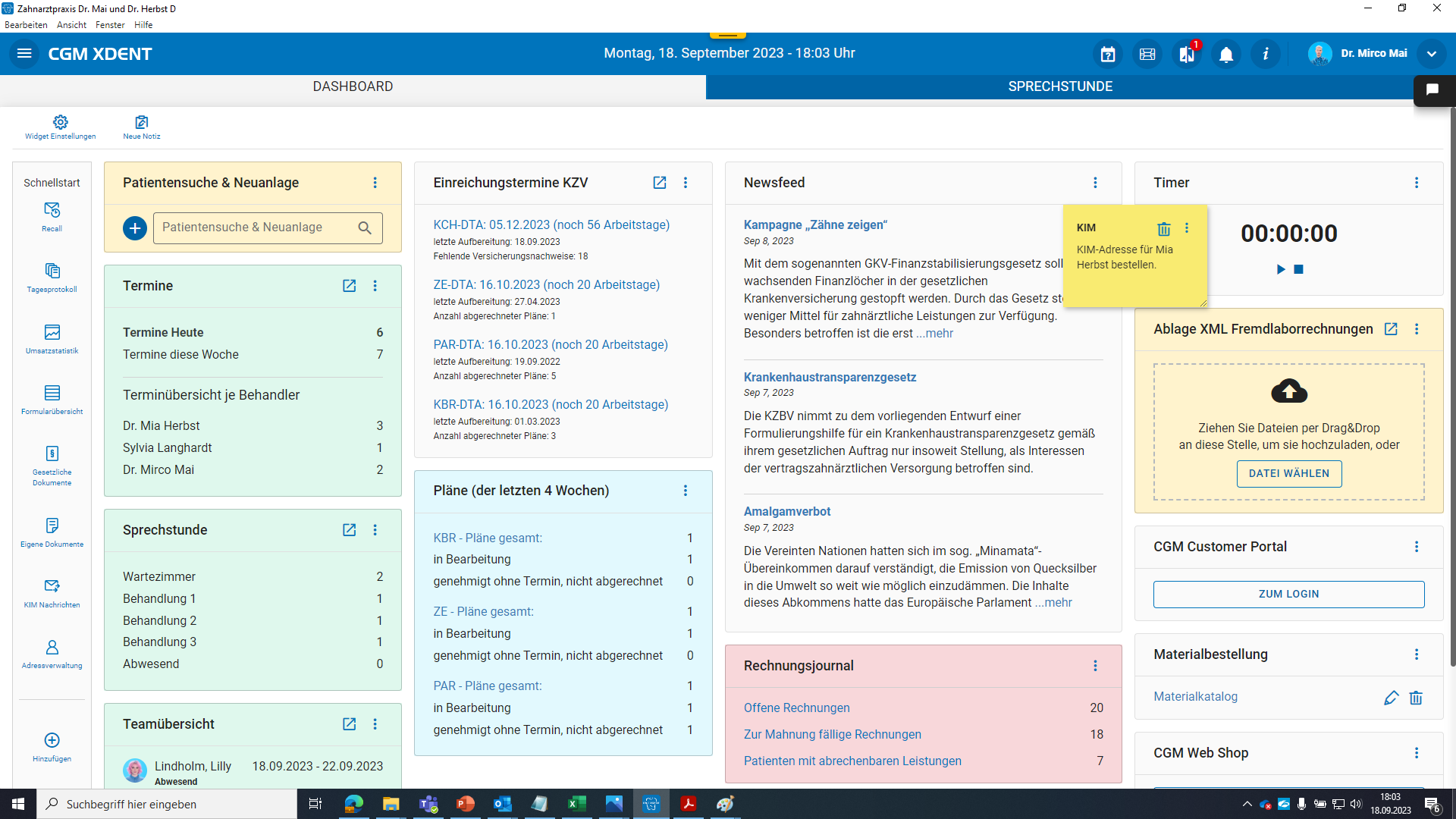
Task: Open Recall from Schnellstart
Action: click(x=52, y=217)
